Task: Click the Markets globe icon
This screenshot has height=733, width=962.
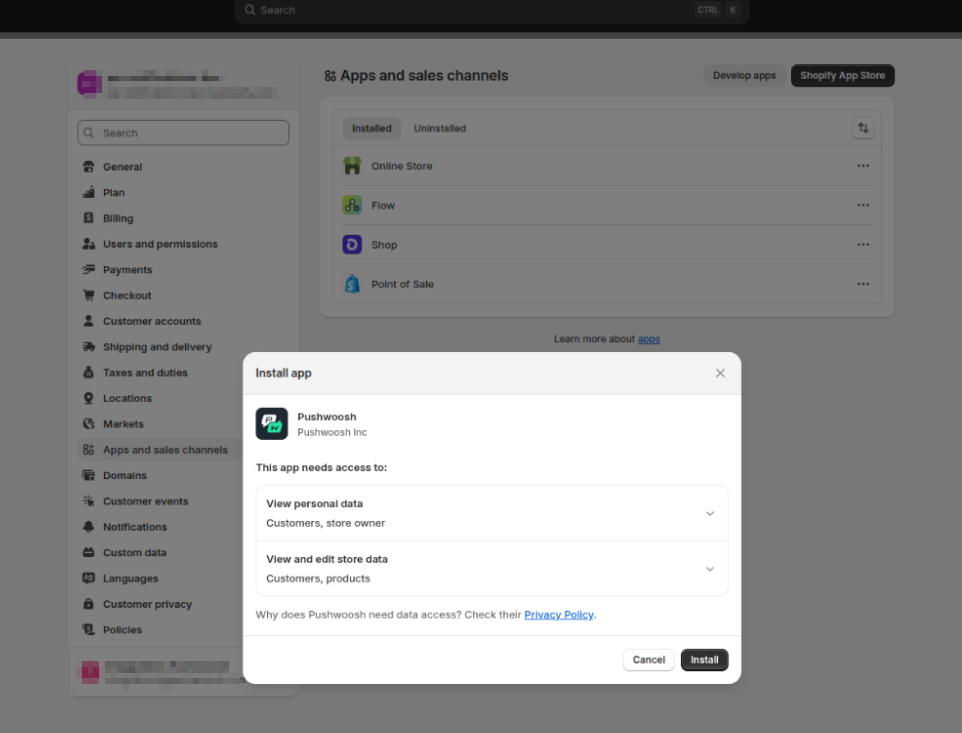Action: 88,424
